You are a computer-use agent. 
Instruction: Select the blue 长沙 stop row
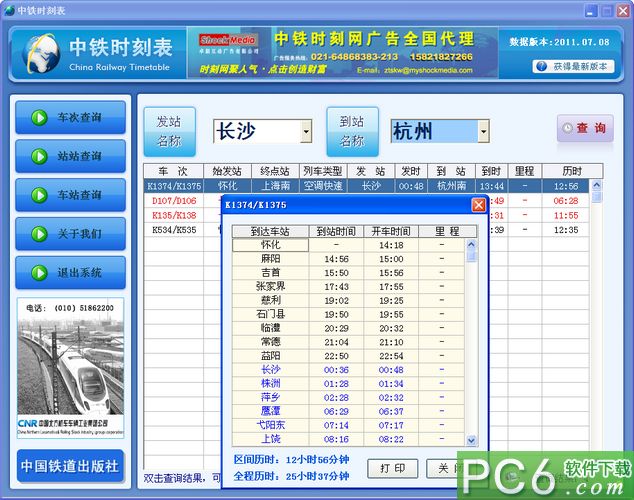point(349,369)
